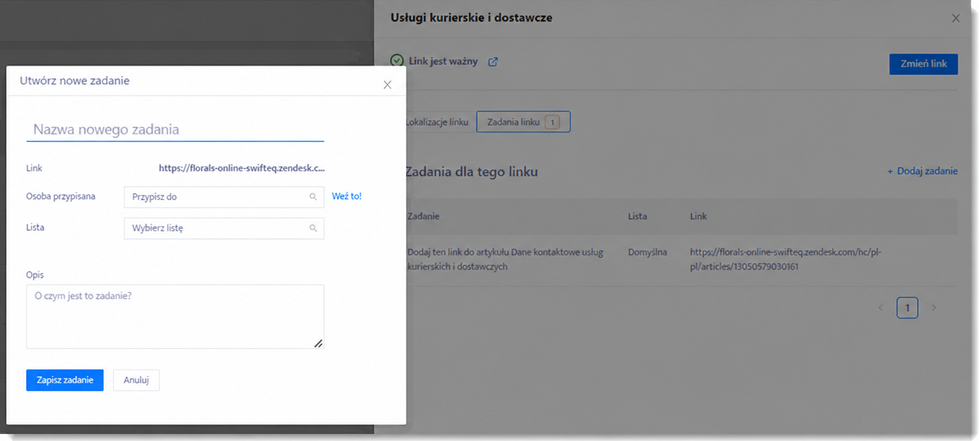This screenshot has width=979, height=441.
Task: Open the Wybierz listę dropdown
Action: pyautogui.click(x=224, y=228)
